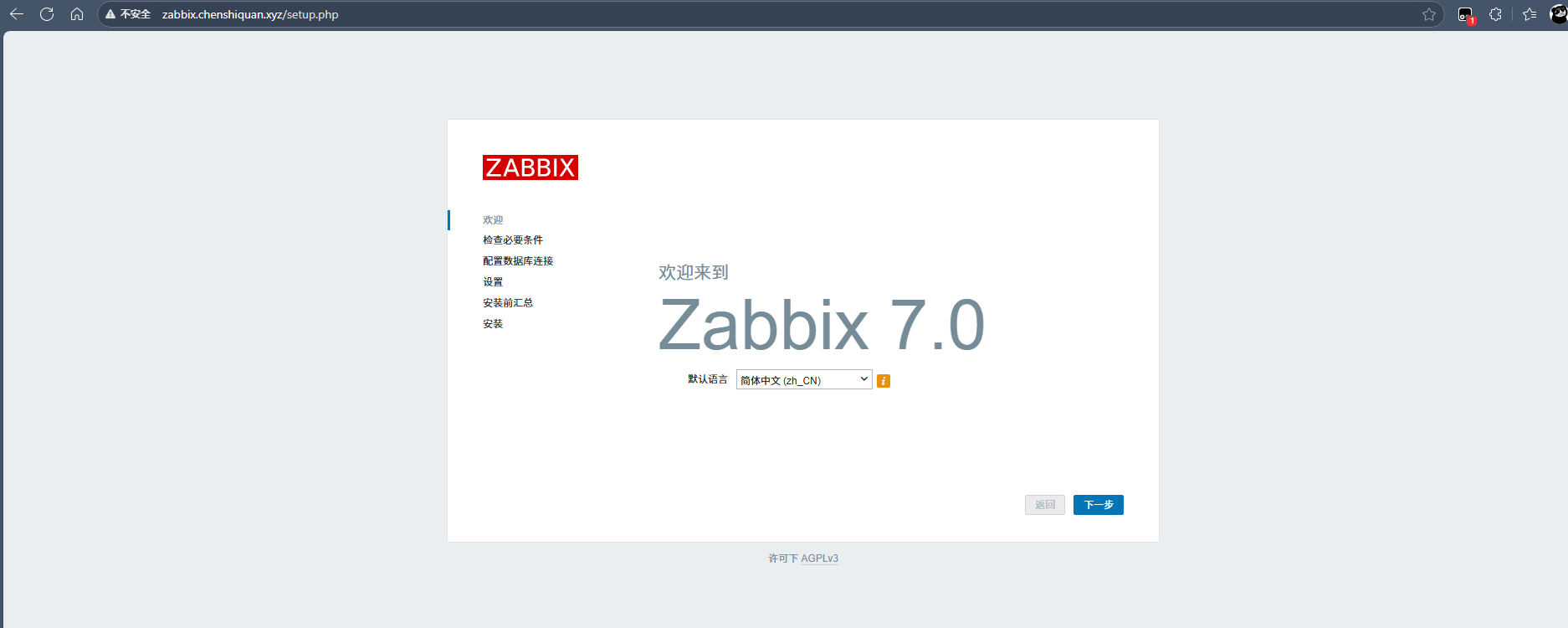Open the extension icon with red badge
This screenshot has width=1568, height=628.
point(1466,15)
